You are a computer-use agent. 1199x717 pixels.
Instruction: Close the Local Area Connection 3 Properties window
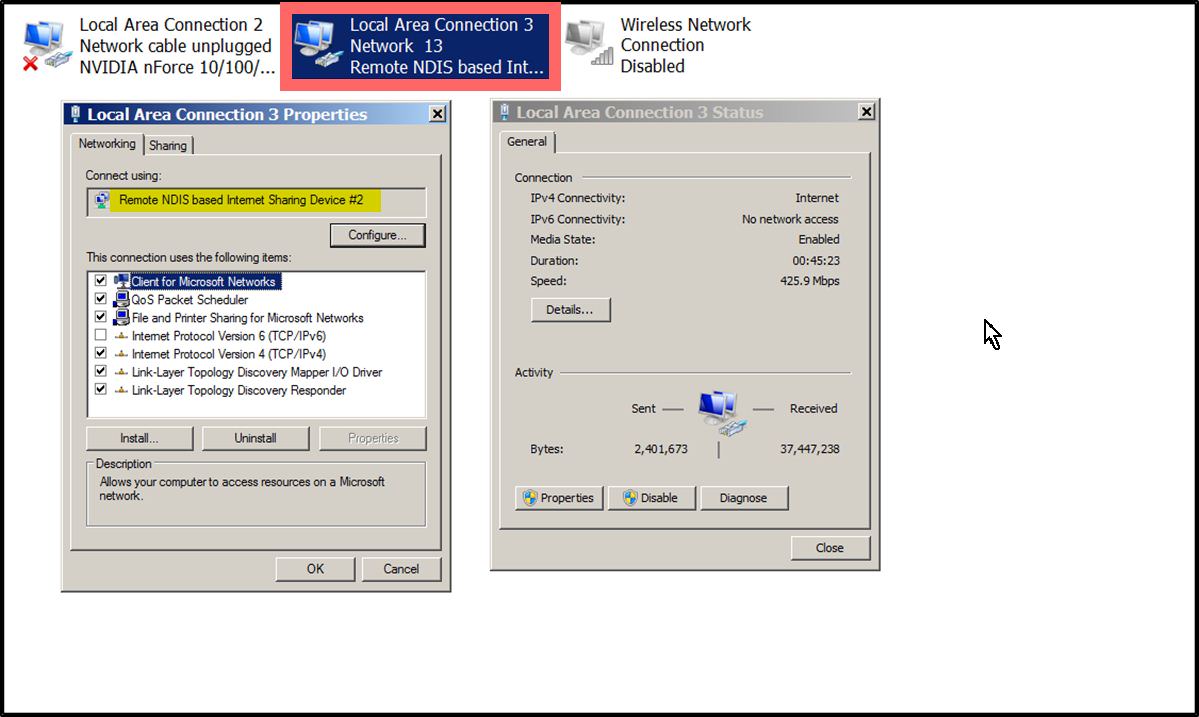437,114
